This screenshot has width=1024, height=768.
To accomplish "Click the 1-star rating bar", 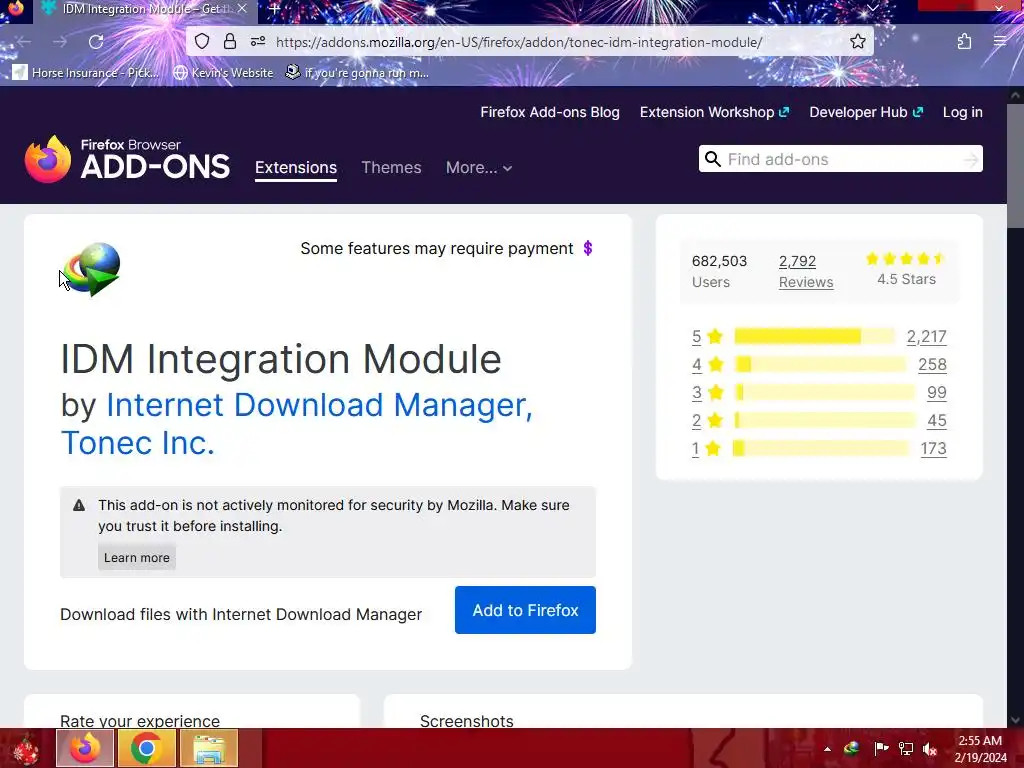I will coord(820,449).
